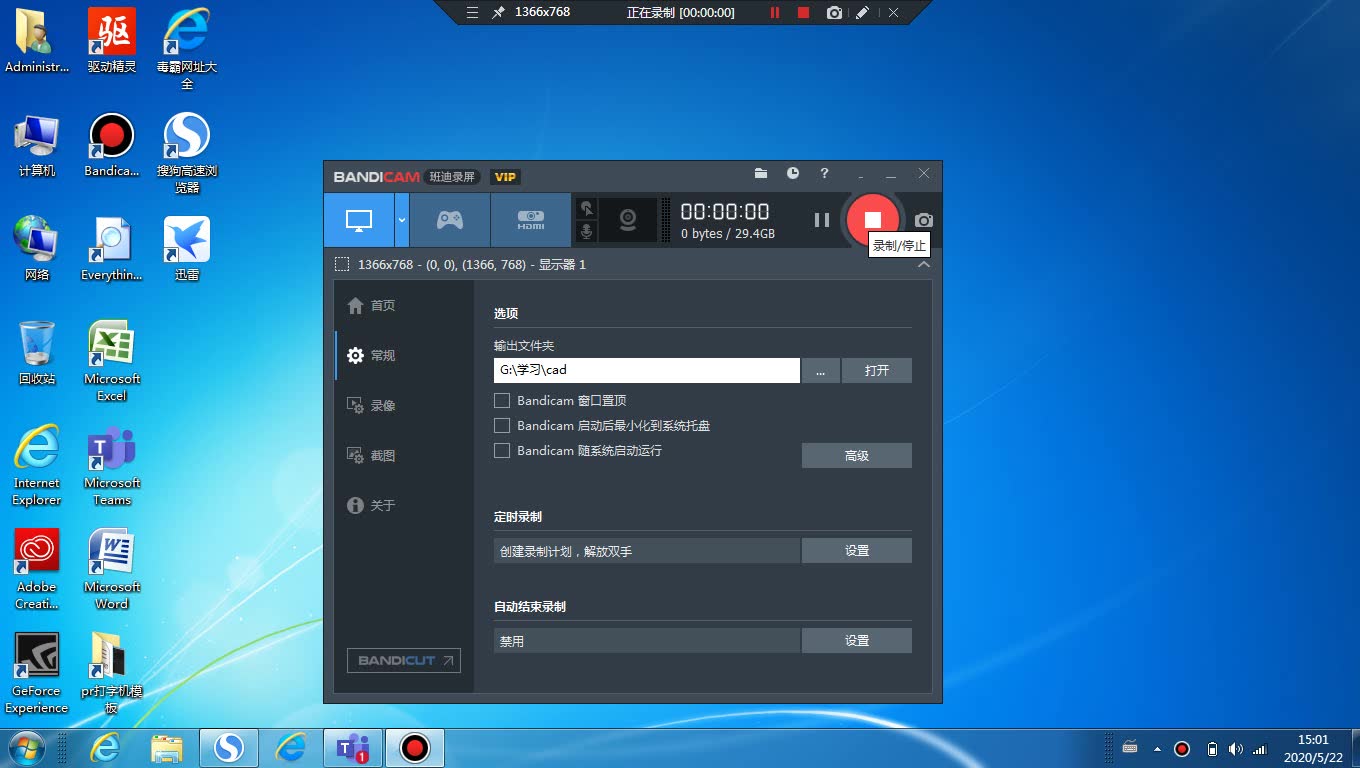Pause recording from top bar

[x=774, y=12]
